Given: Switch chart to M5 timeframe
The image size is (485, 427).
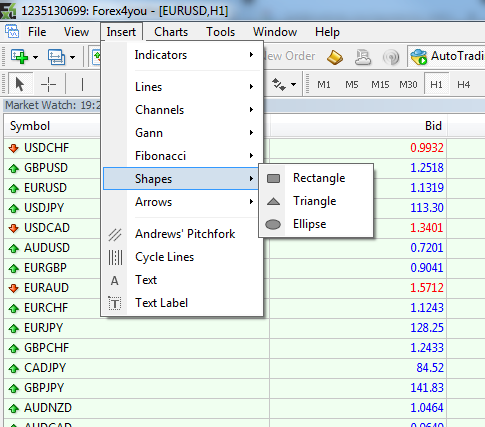Looking at the screenshot, I should click(x=351, y=85).
